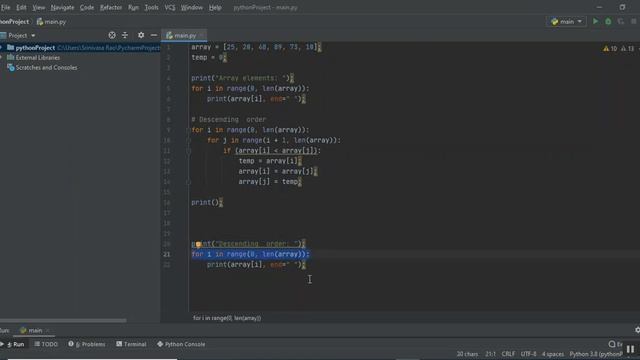Click the '# Descending order' comment line

click(x=229, y=120)
